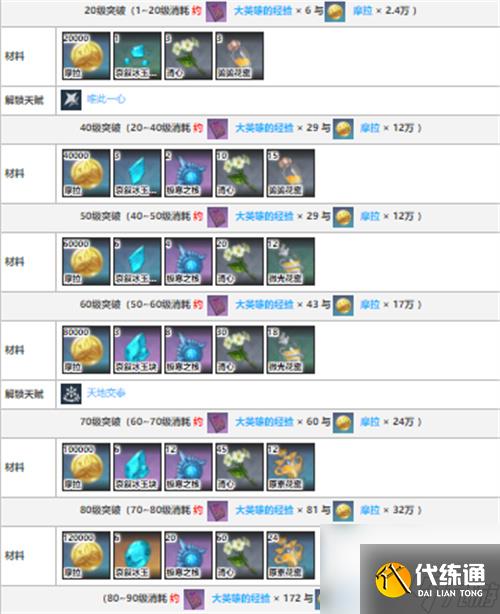Select the 20000 摩拉 material icon
This screenshot has height=614, width=500.
[x=86, y=56]
